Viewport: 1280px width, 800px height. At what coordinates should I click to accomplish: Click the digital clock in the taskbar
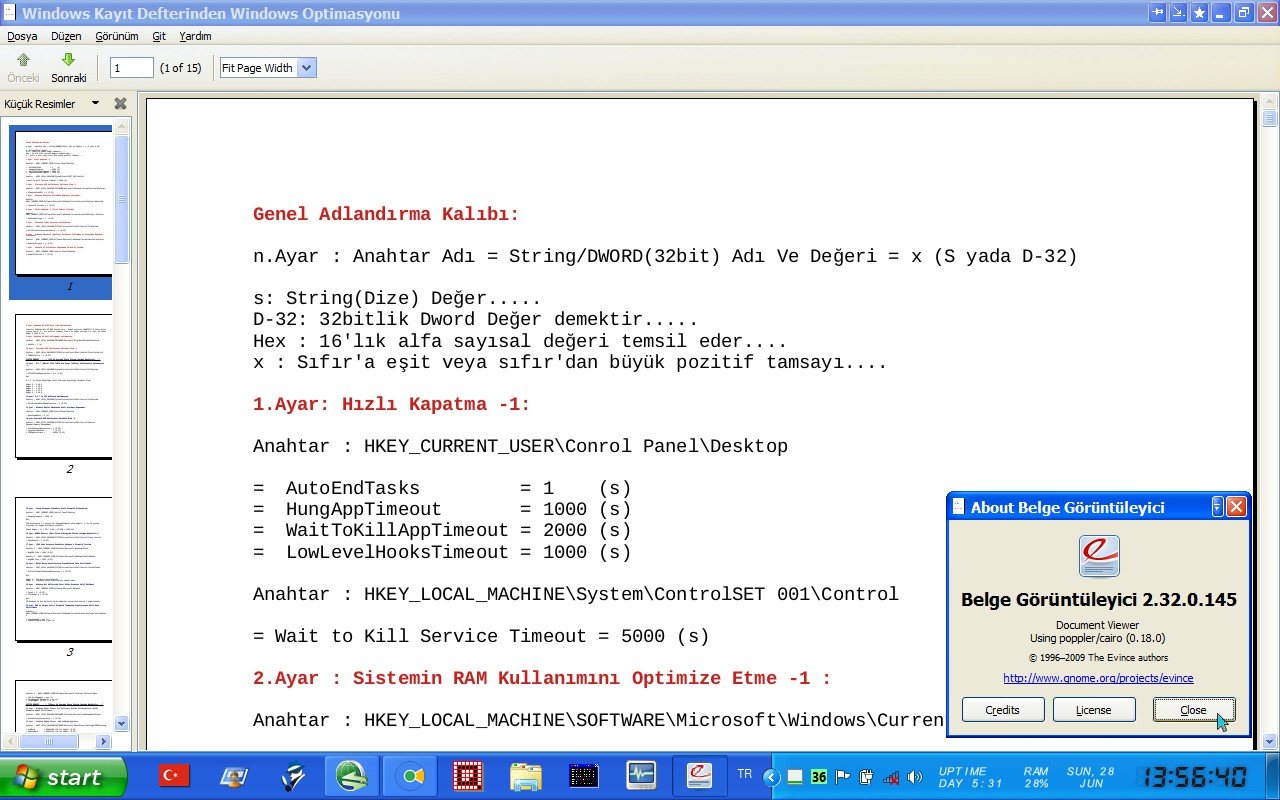click(1196, 777)
